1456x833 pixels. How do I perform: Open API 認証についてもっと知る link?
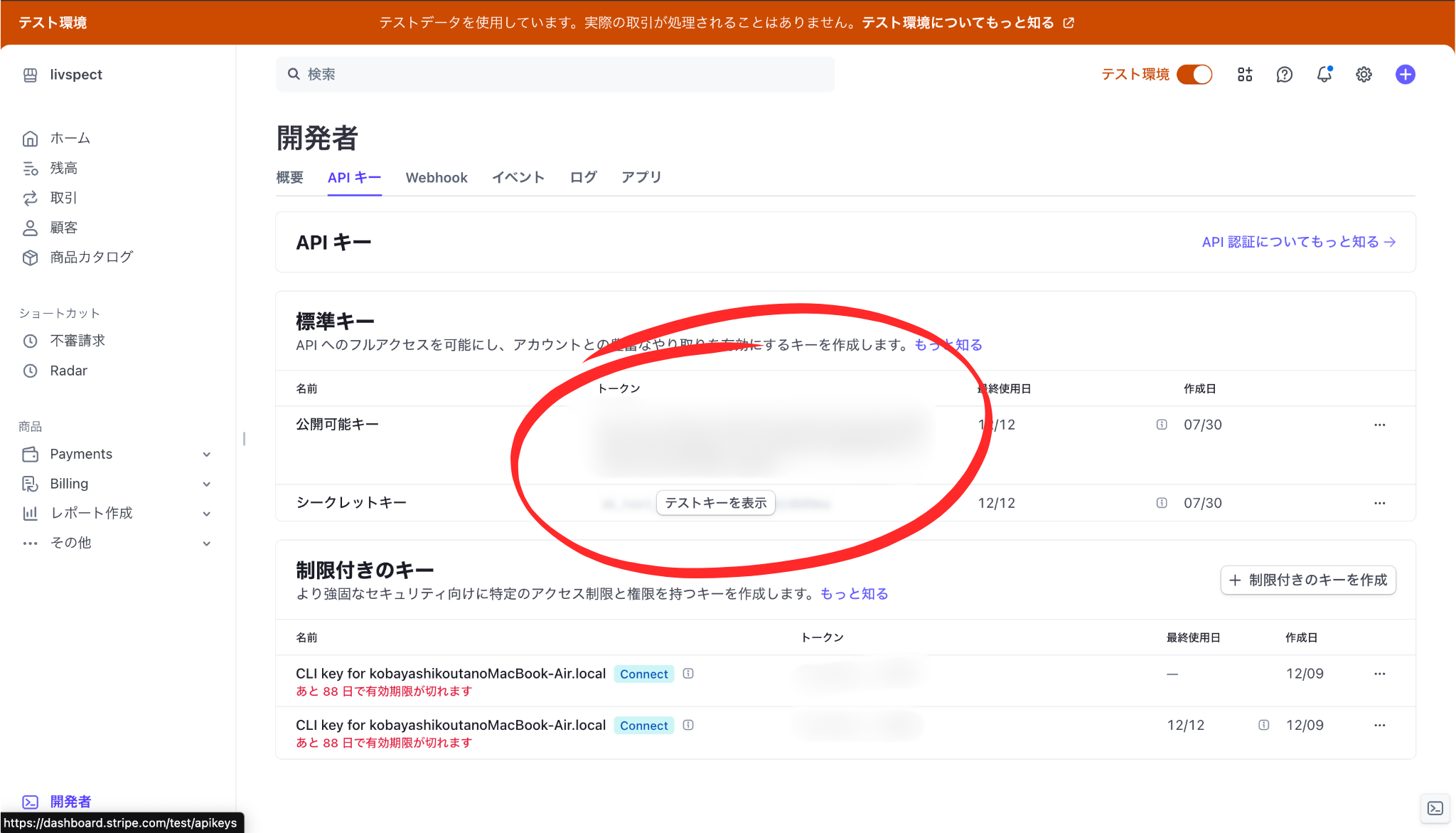[x=1298, y=242]
